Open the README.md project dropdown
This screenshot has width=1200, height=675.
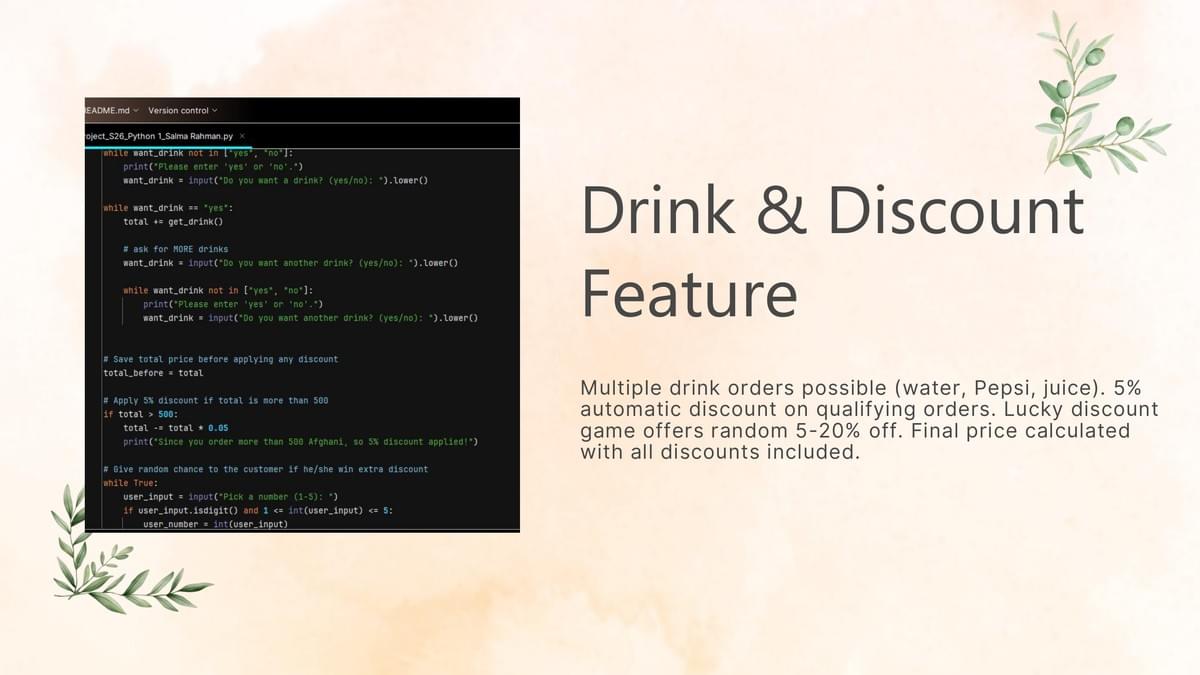(111, 110)
